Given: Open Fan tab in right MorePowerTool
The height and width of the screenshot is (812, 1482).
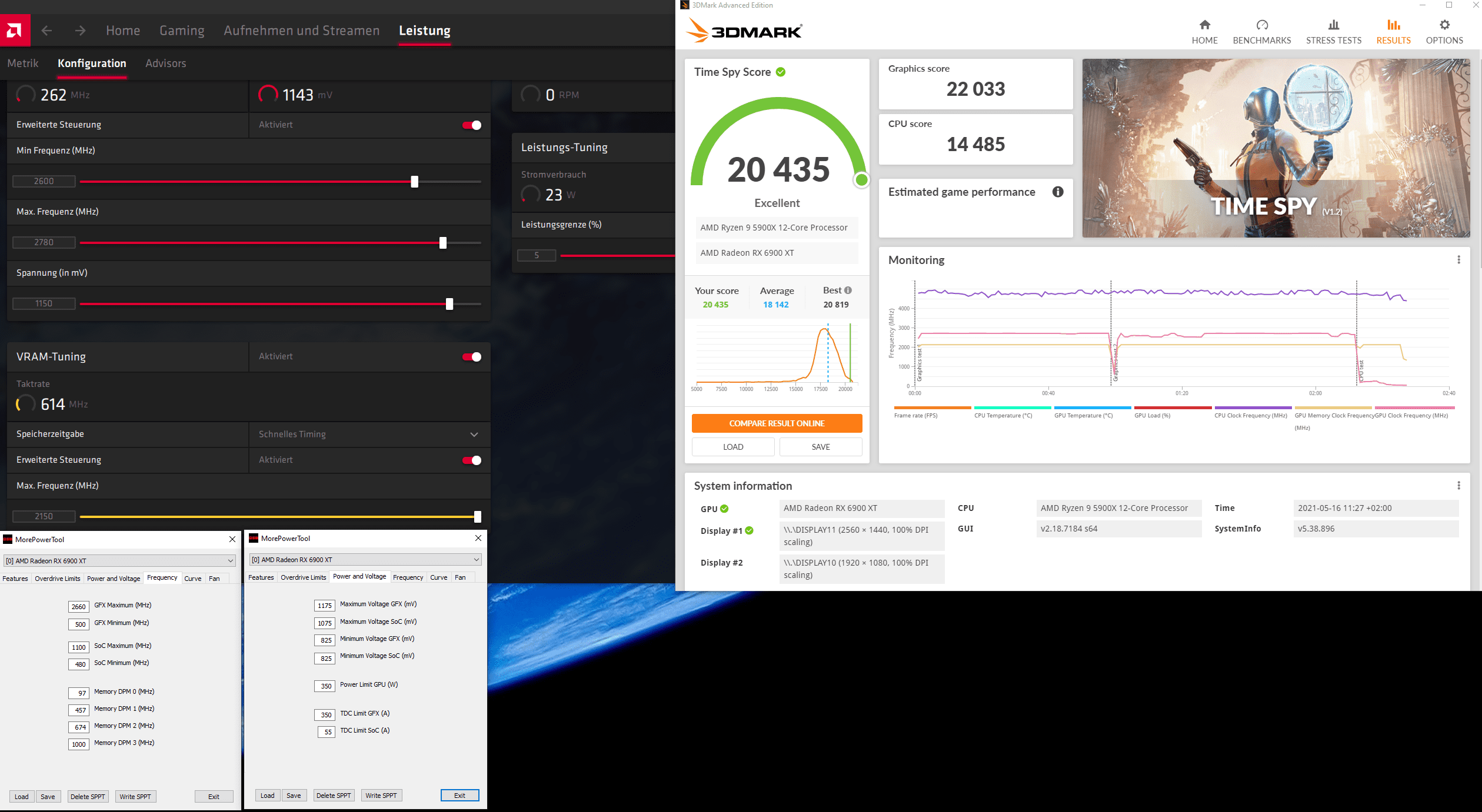Looking at the screenshot, I should tap(460, 577).
